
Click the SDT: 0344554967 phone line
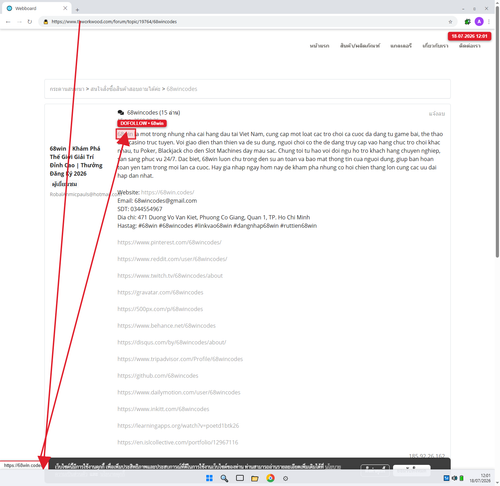pyautogui.click(x=140, y=209)
